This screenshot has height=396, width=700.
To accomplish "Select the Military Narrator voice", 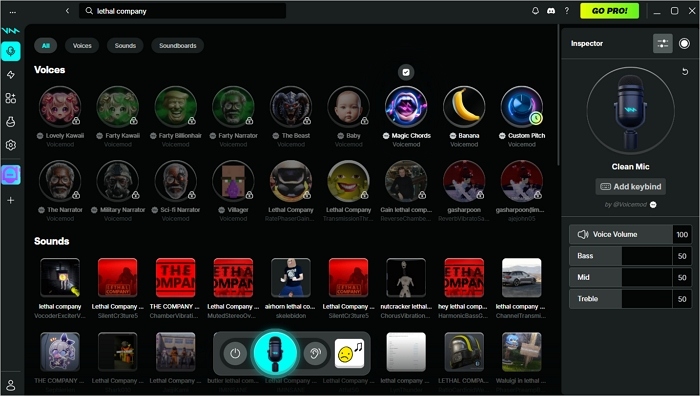I will [118, 181].
